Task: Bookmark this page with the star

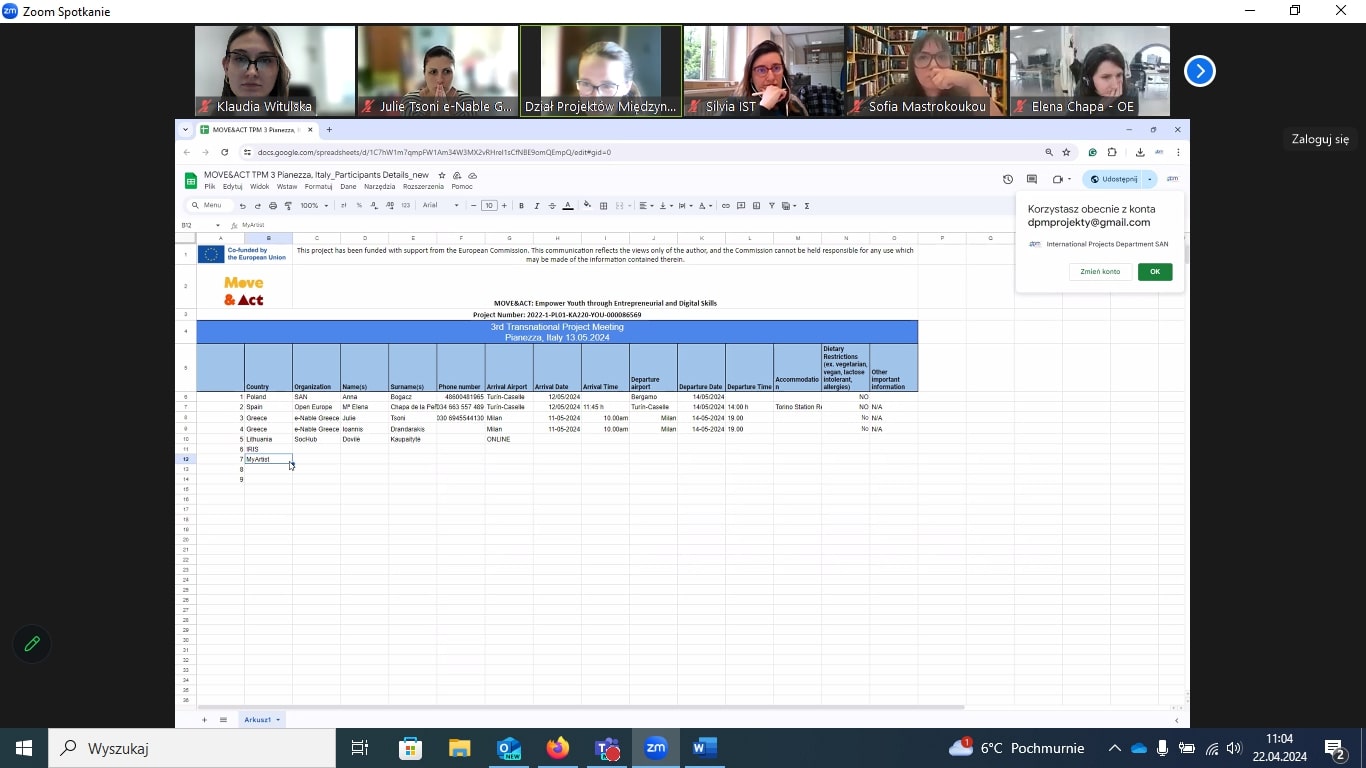Action: 1066,152
